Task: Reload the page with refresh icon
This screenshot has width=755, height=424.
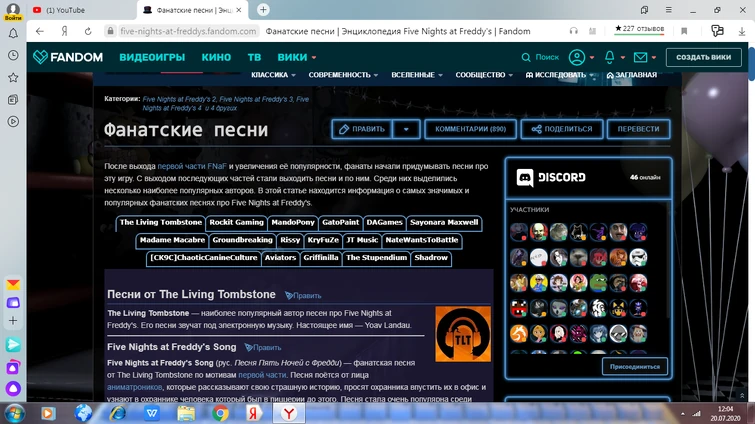Action: pos(88,31)
